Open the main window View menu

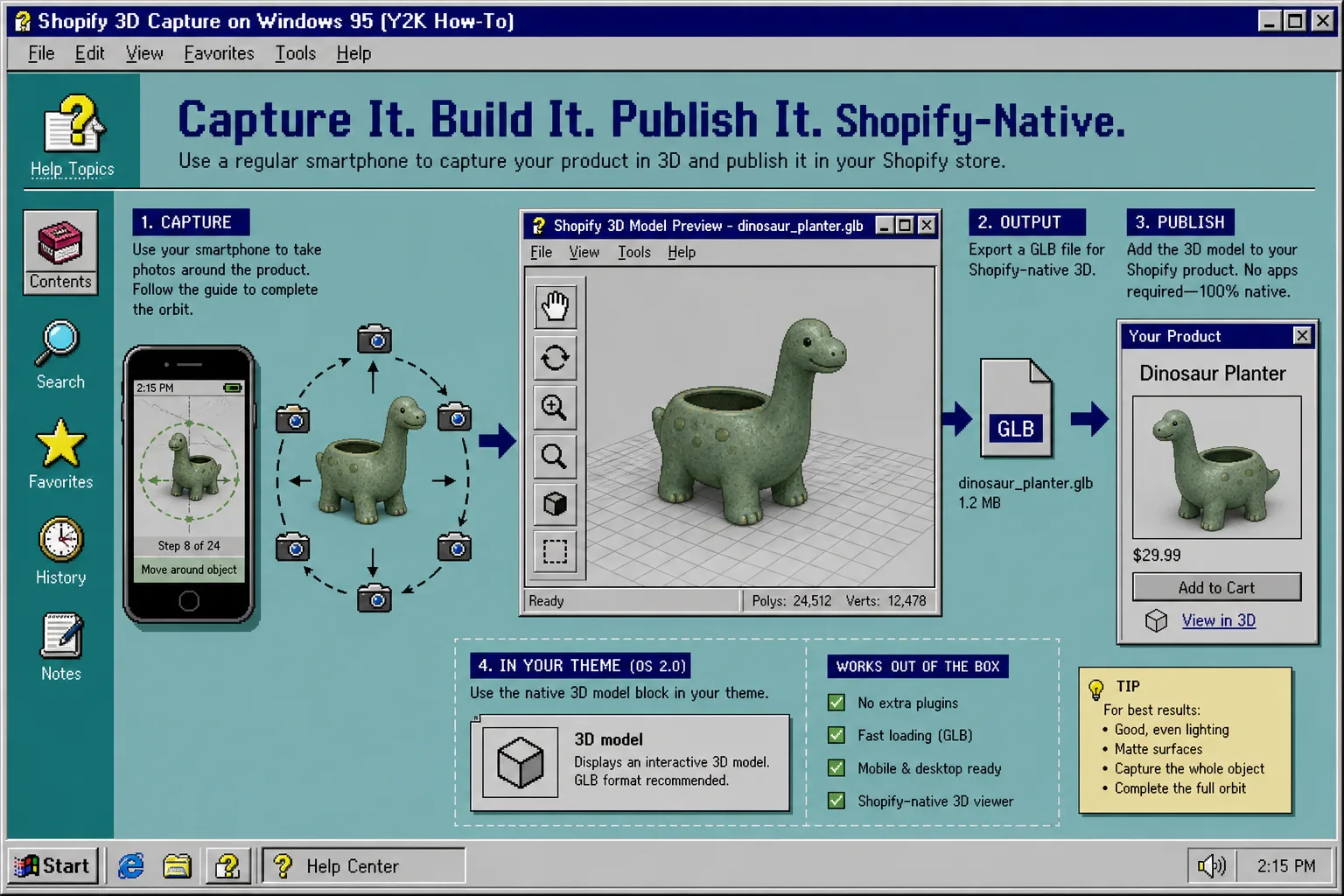tap(144, 53)
